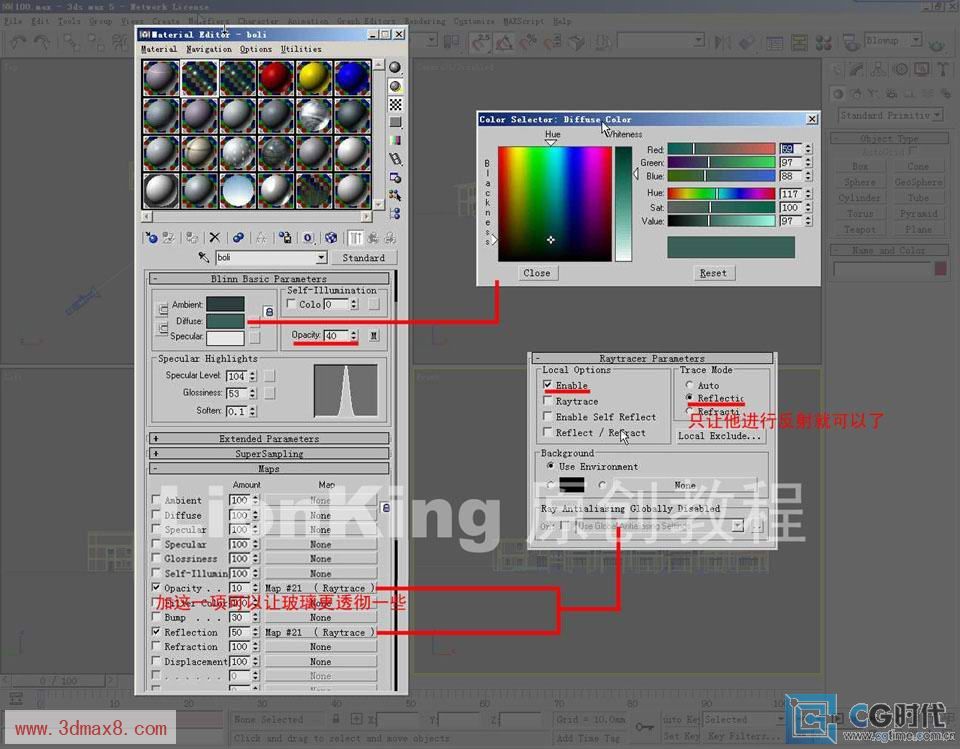Click the Put Material to Scene icon

coord(168,238)
